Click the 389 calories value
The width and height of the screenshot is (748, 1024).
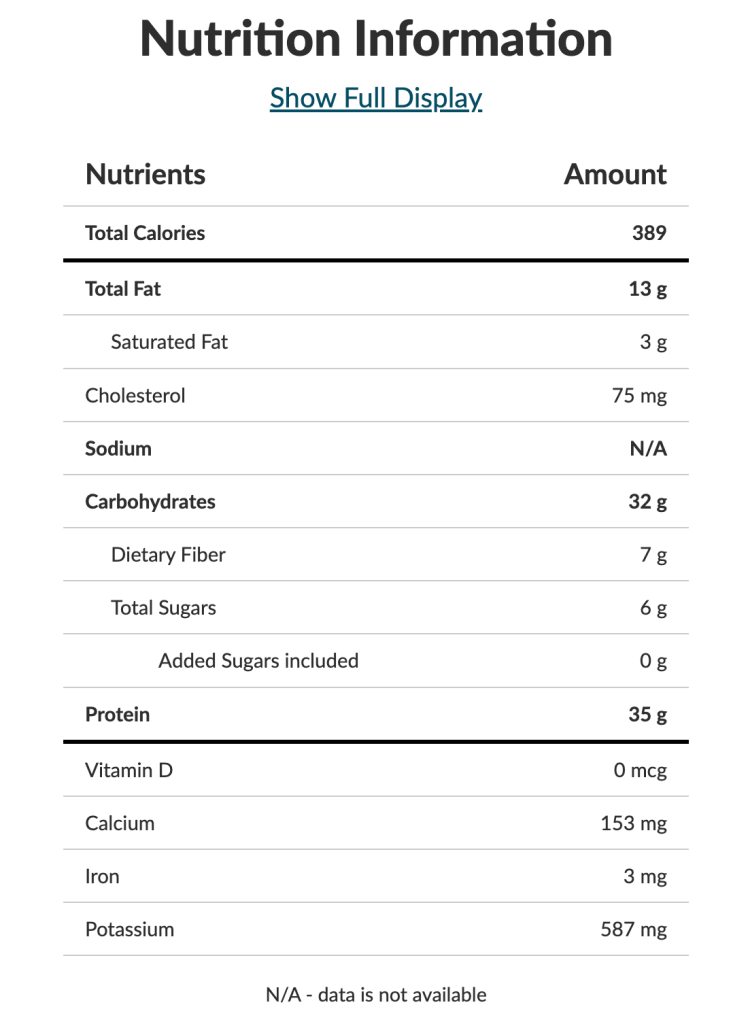point(649,233)
